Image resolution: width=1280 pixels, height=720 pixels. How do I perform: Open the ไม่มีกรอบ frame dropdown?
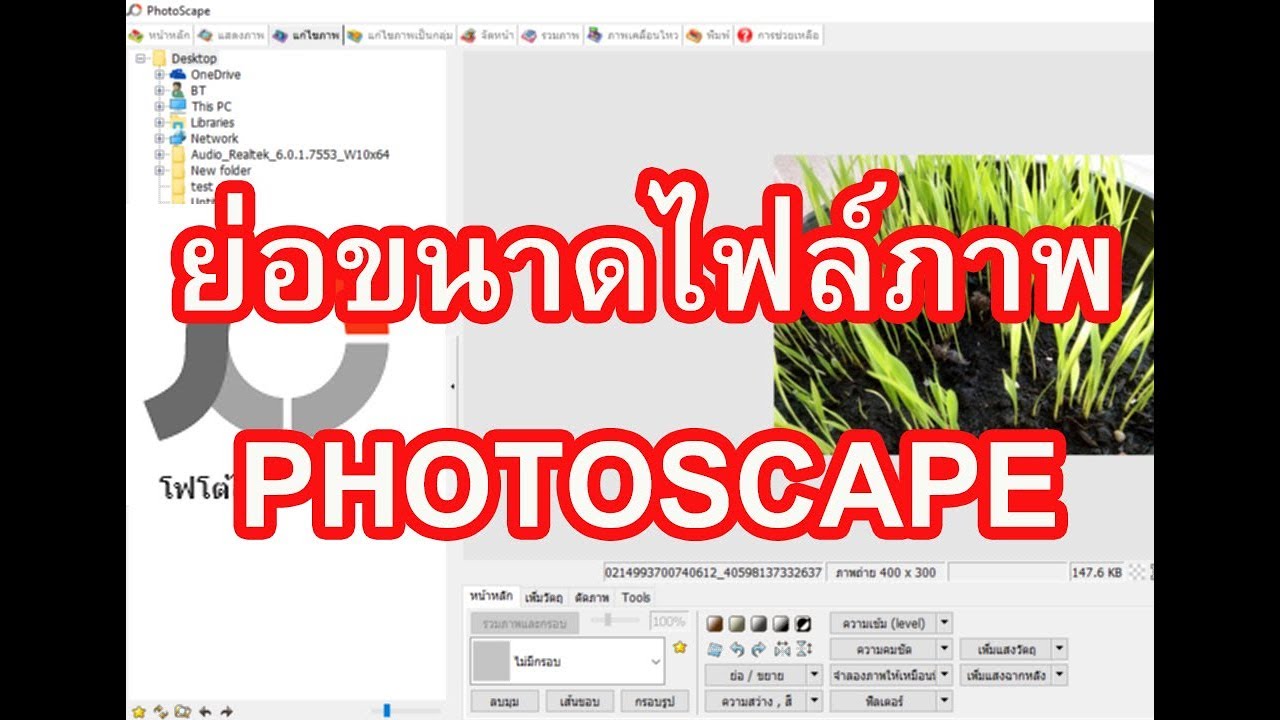[x=656, y=661]
